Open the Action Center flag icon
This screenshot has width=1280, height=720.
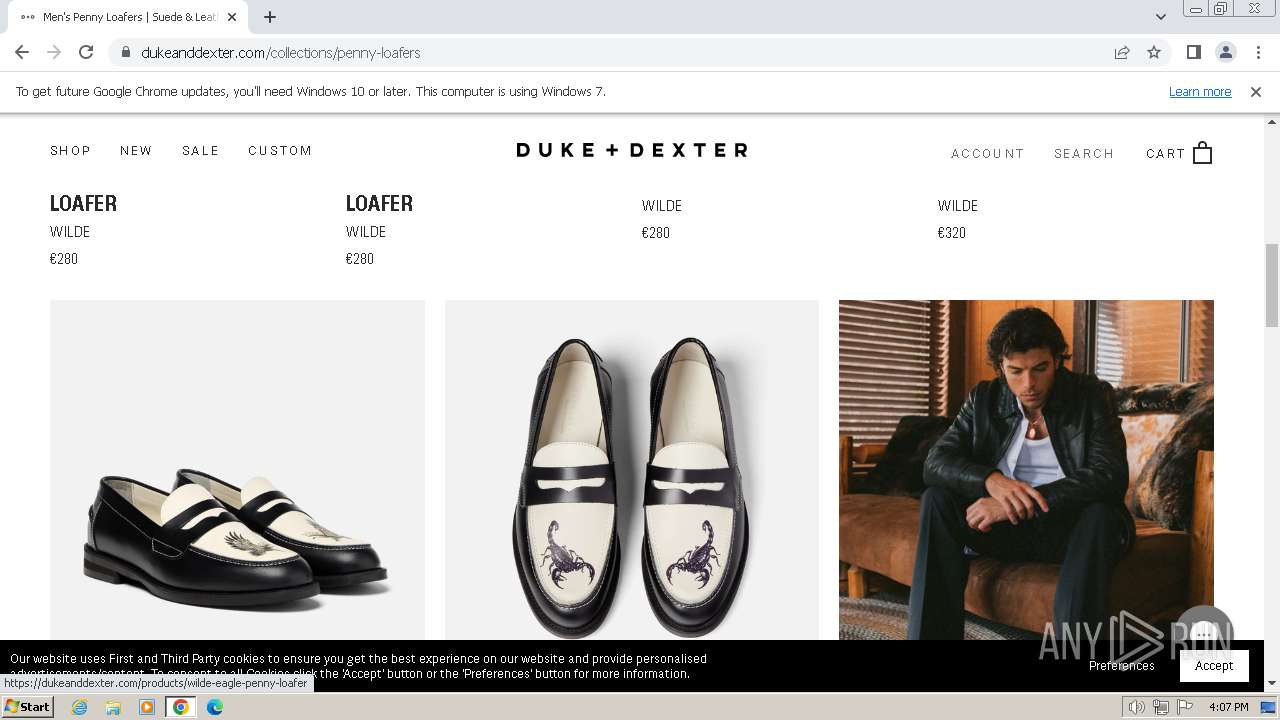[x=1184, y=707]
